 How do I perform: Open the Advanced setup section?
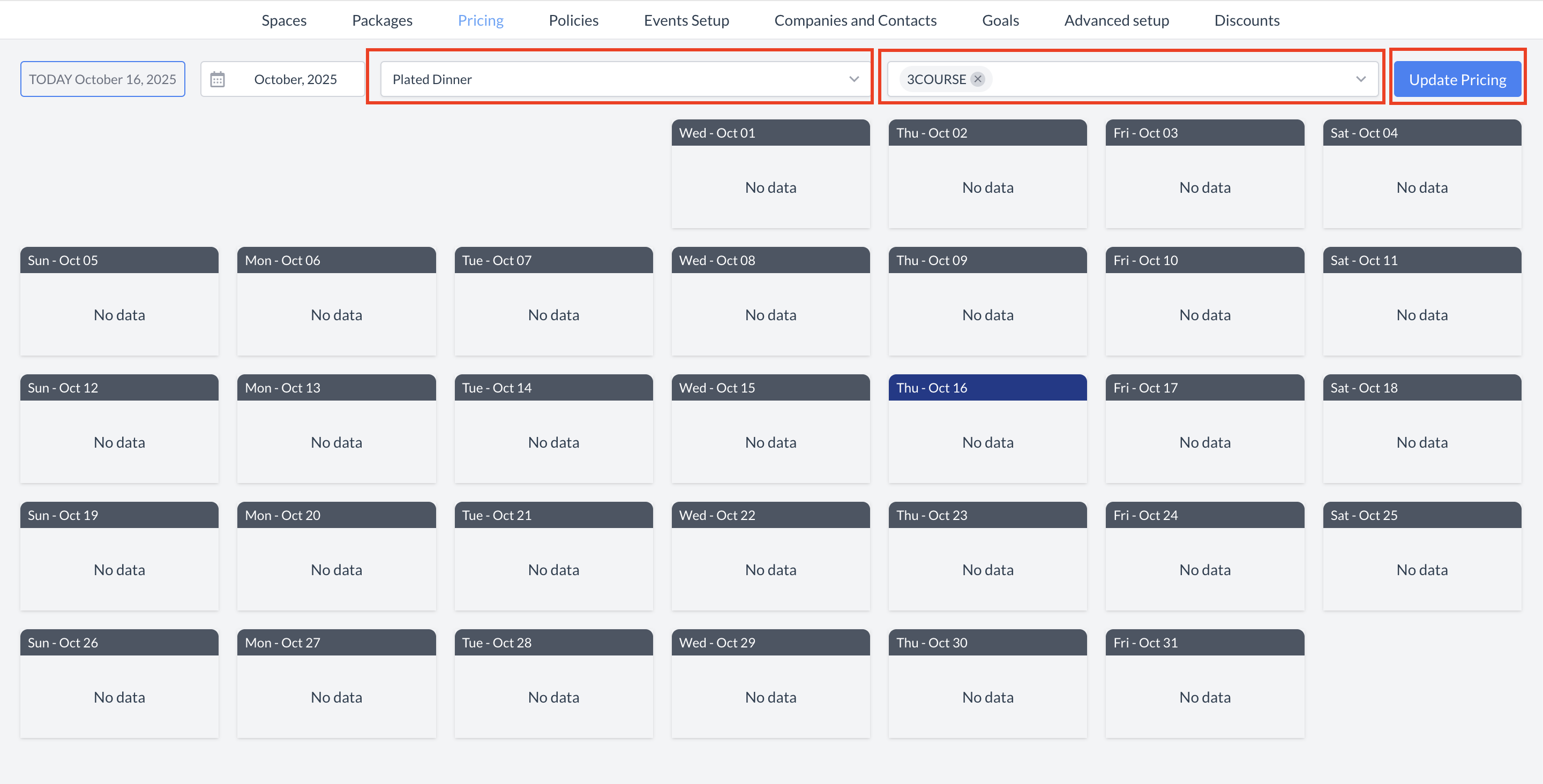(1117, 20)
